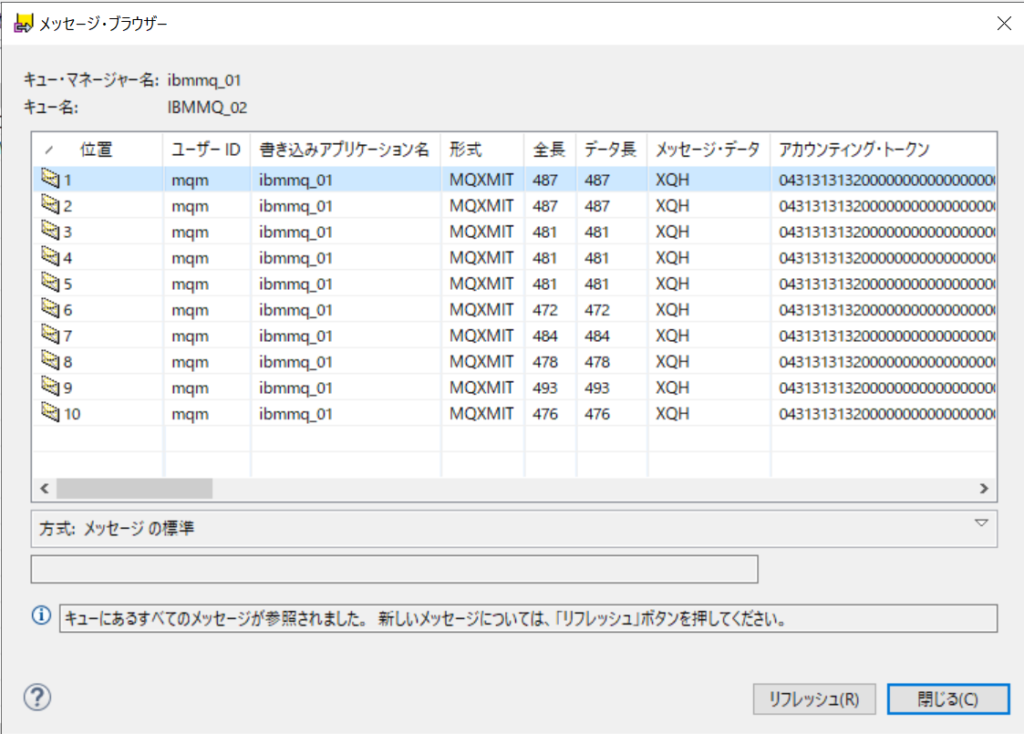
Task: Sort by the ユーザー ID column header
Action: click(206, 150)
